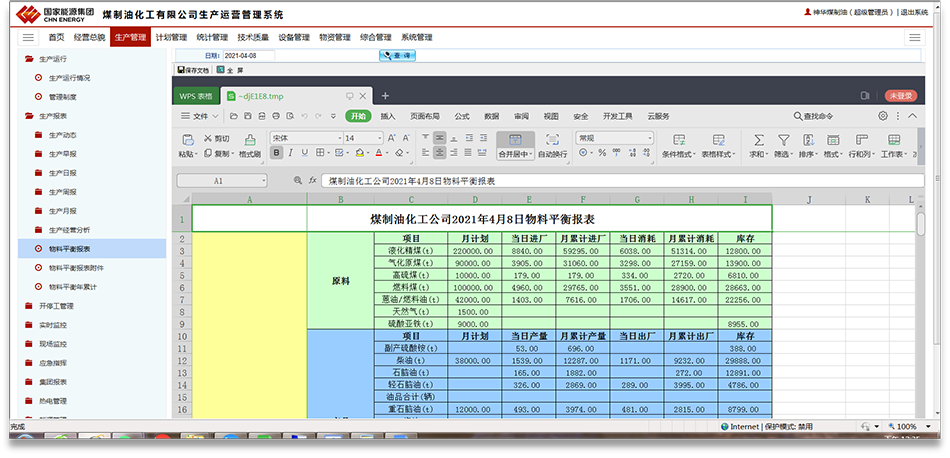Open the Name Box A1 dropdown

tap(264, 181)
